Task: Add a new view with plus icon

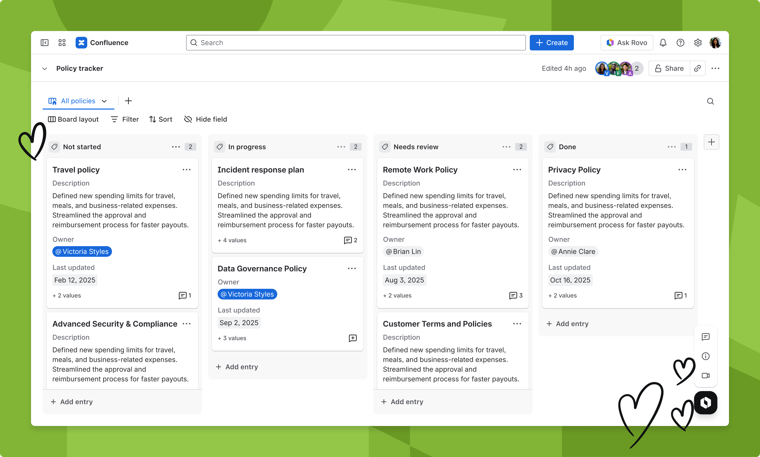Action: 128,101
